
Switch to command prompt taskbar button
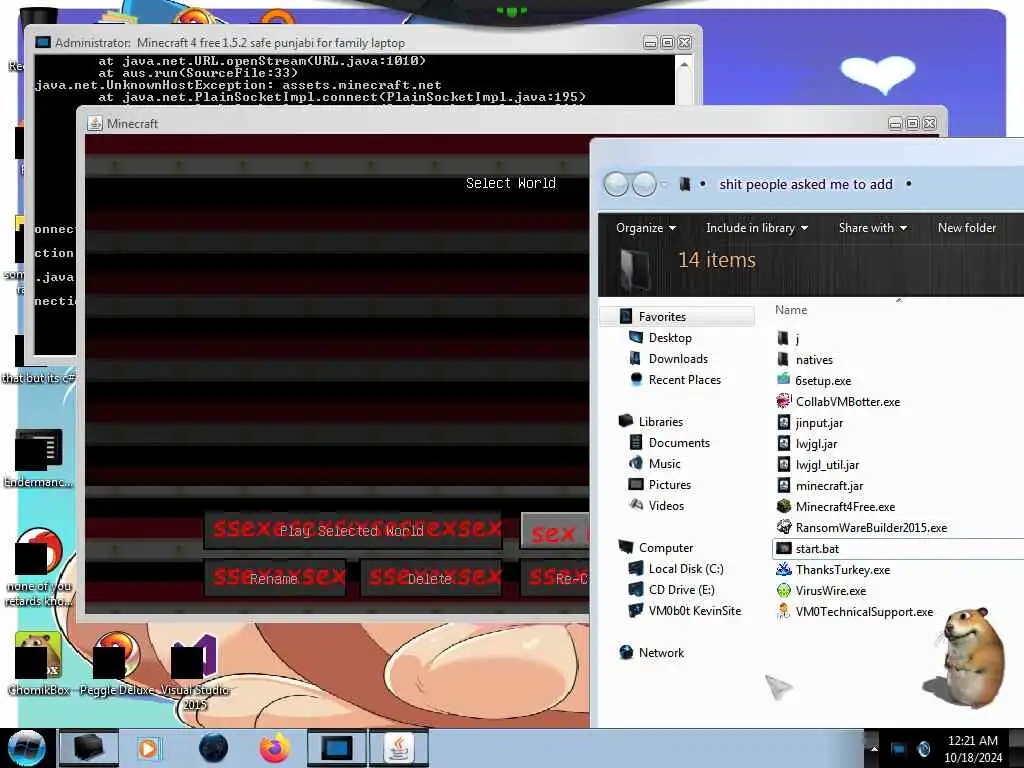point(337,748)
